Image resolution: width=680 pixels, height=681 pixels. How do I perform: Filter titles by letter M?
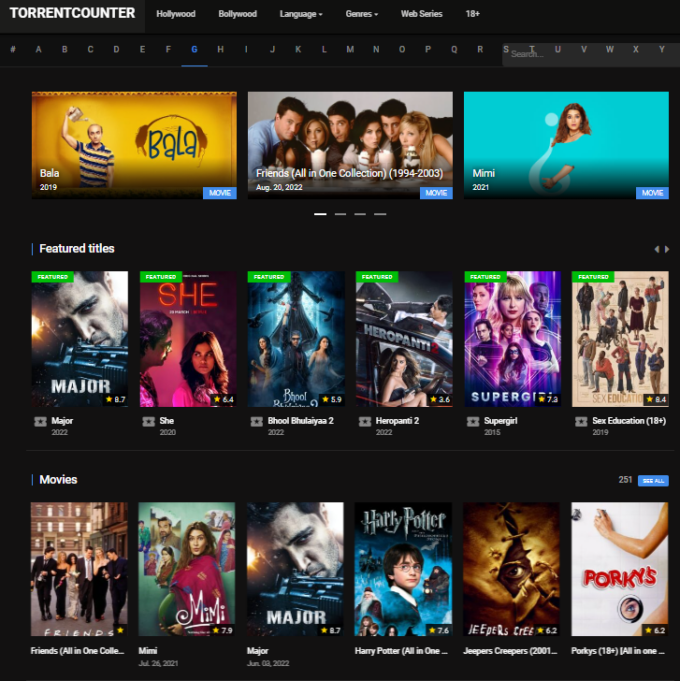click(350, 49)
